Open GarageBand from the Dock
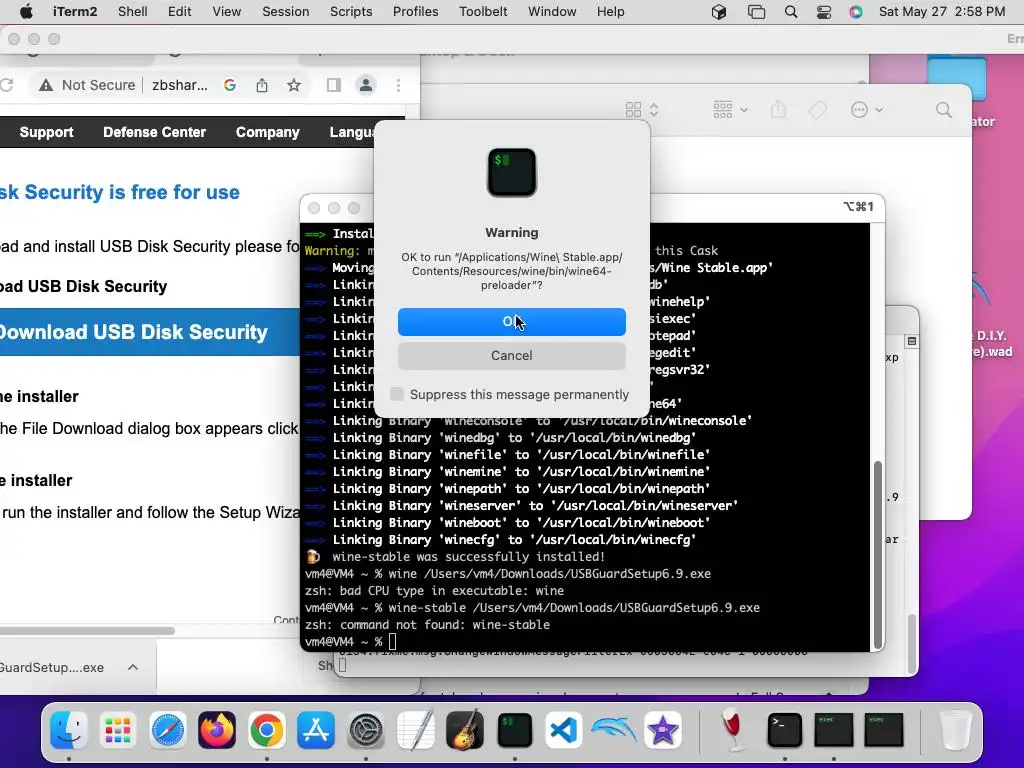Image resolution: width=1024 pixels, height=768 pixels. click(465, 730)
